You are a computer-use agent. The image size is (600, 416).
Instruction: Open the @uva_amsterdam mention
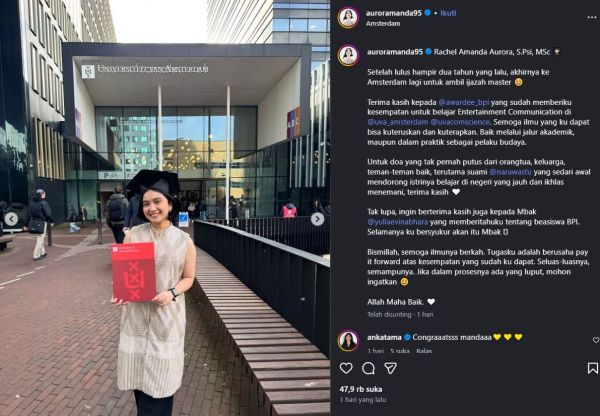[398, 122]
